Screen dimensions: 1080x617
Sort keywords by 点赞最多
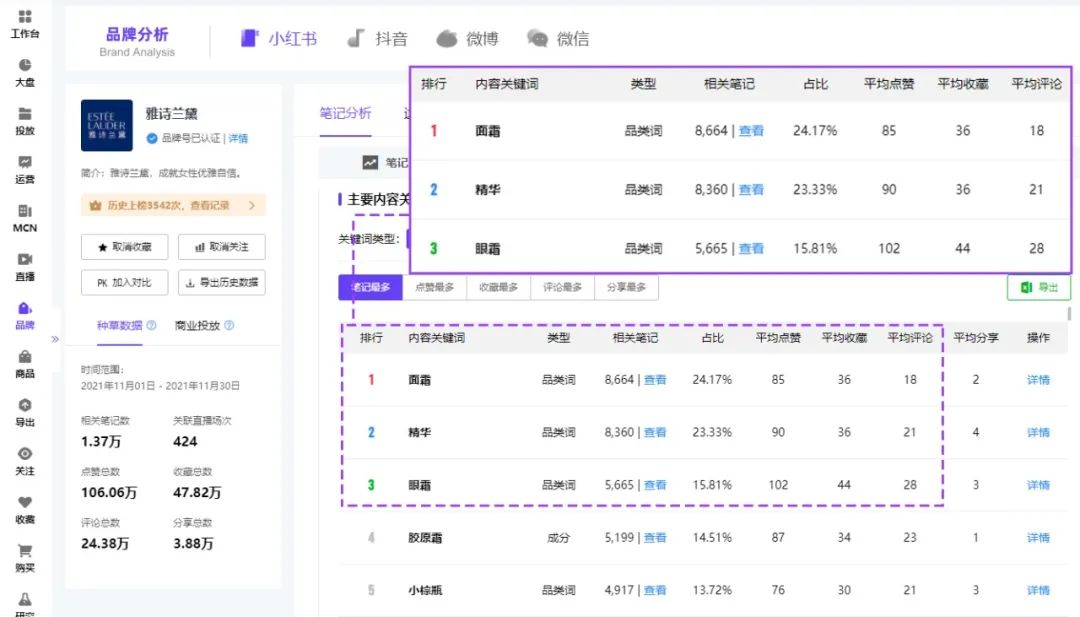click(x=435, y=287)
